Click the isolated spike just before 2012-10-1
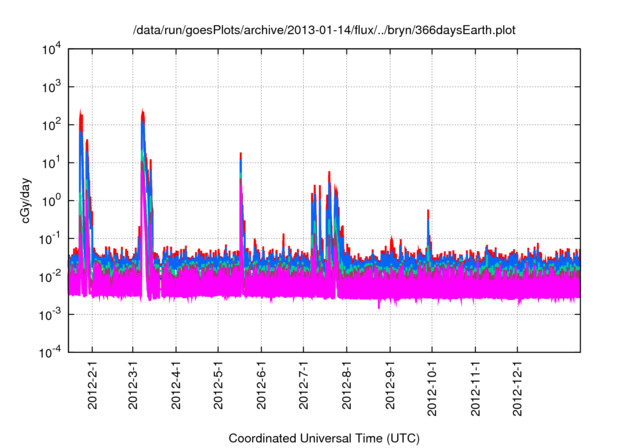 pyautogui.click(x=428, y=215)
